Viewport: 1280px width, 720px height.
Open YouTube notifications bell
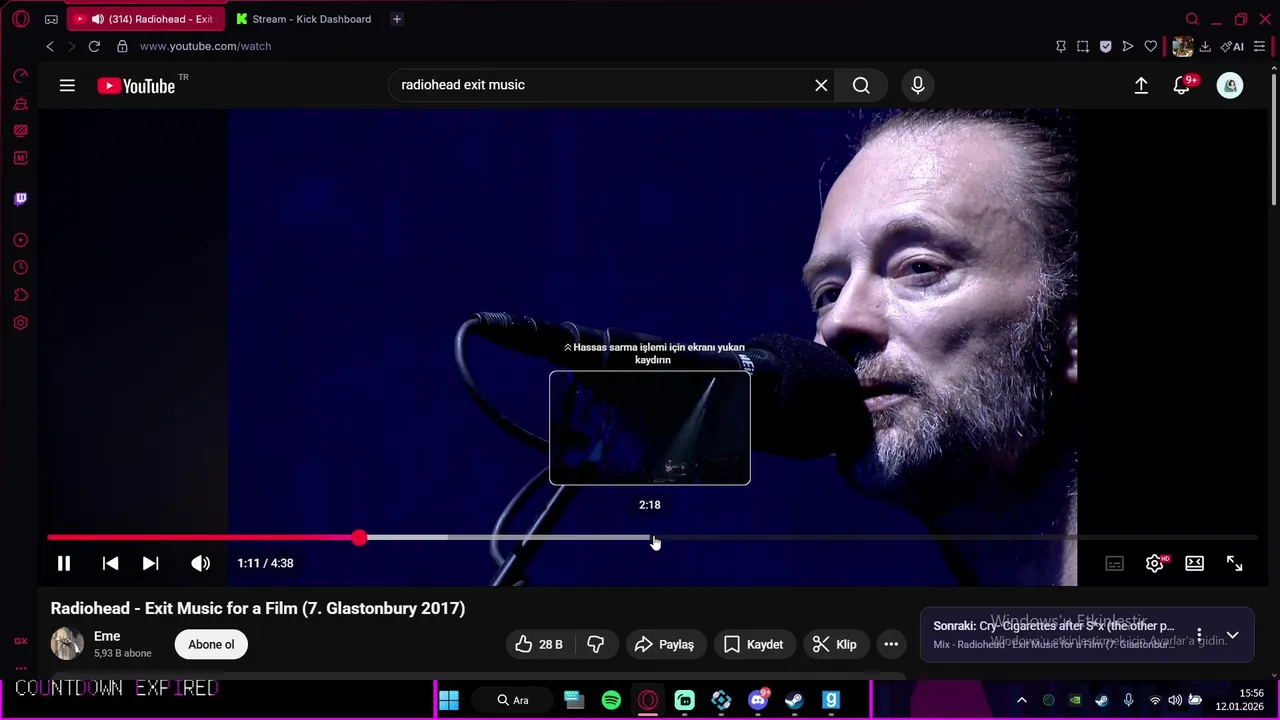tap(1182, 86)
